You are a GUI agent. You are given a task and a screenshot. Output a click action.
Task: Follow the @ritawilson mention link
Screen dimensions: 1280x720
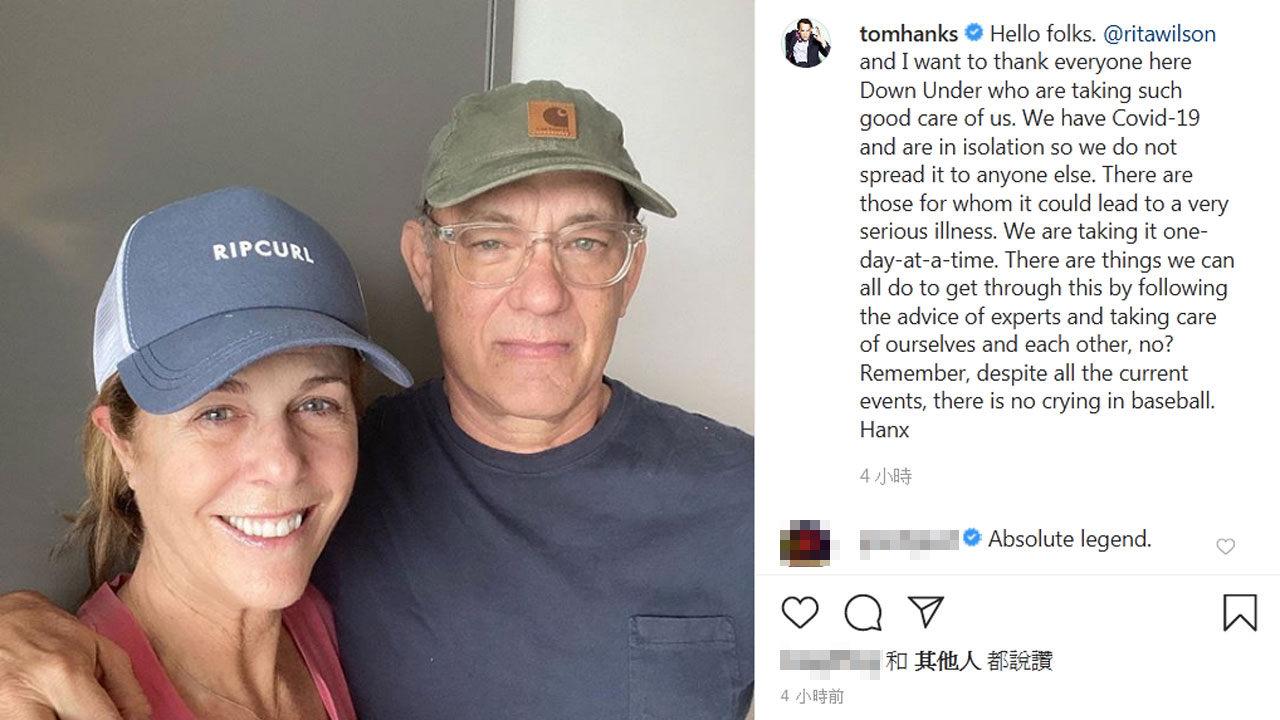point(1159,34)
